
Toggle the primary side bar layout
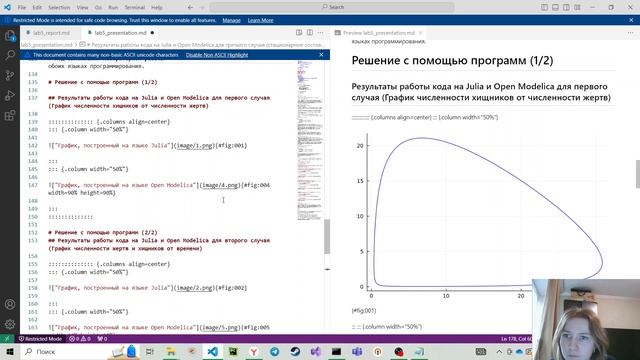(x=544, y=7)
